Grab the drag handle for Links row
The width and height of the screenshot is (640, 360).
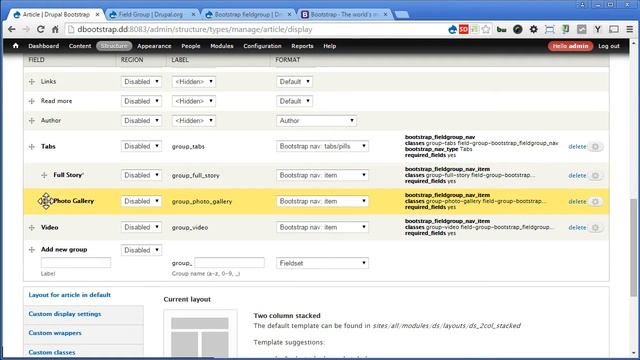pos(32,82)
